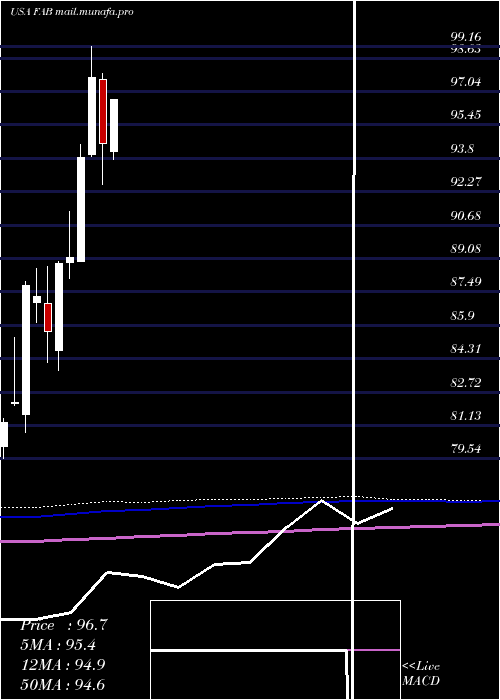Screen dimensions: 500x700
Task: Click the 89.08 price axis label
Action: [466, 249]
